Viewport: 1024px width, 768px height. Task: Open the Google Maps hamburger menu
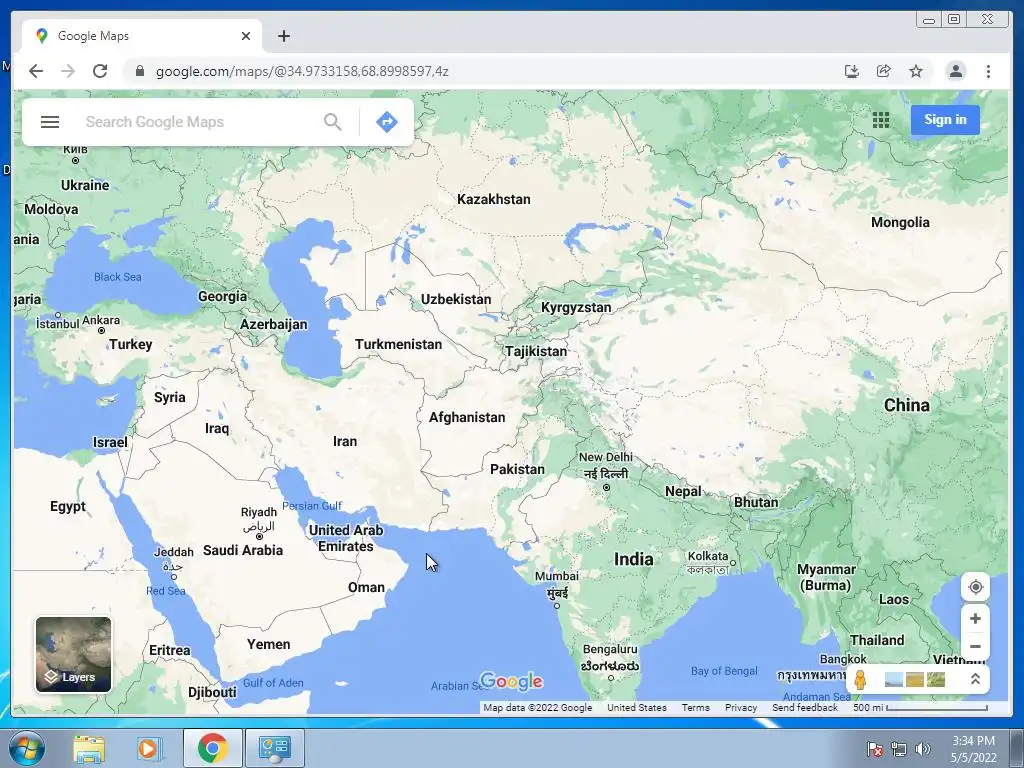tap(50, 122)
